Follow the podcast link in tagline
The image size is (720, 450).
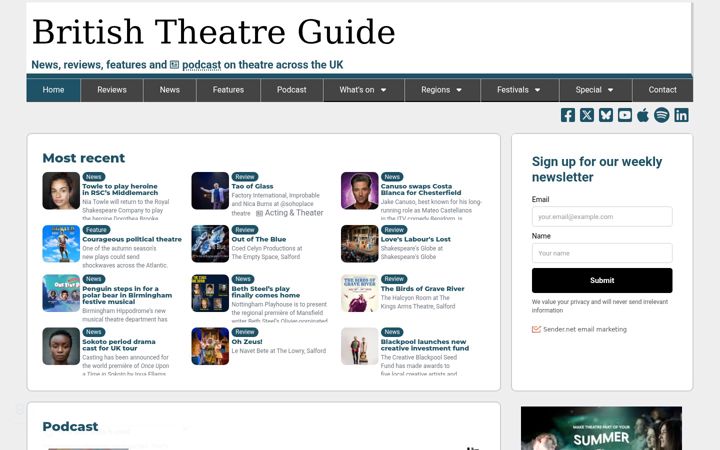202,65
